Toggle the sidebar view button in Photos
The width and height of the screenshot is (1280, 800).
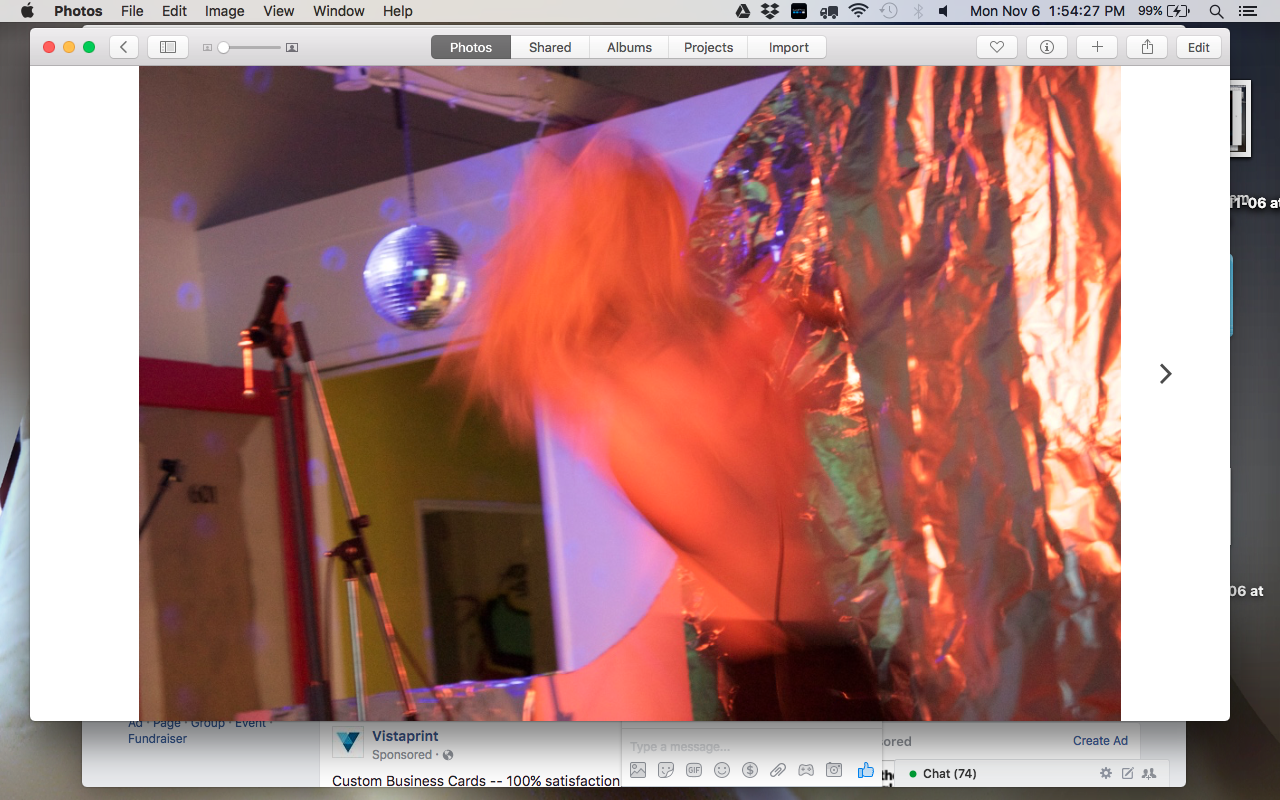(168, 47)
